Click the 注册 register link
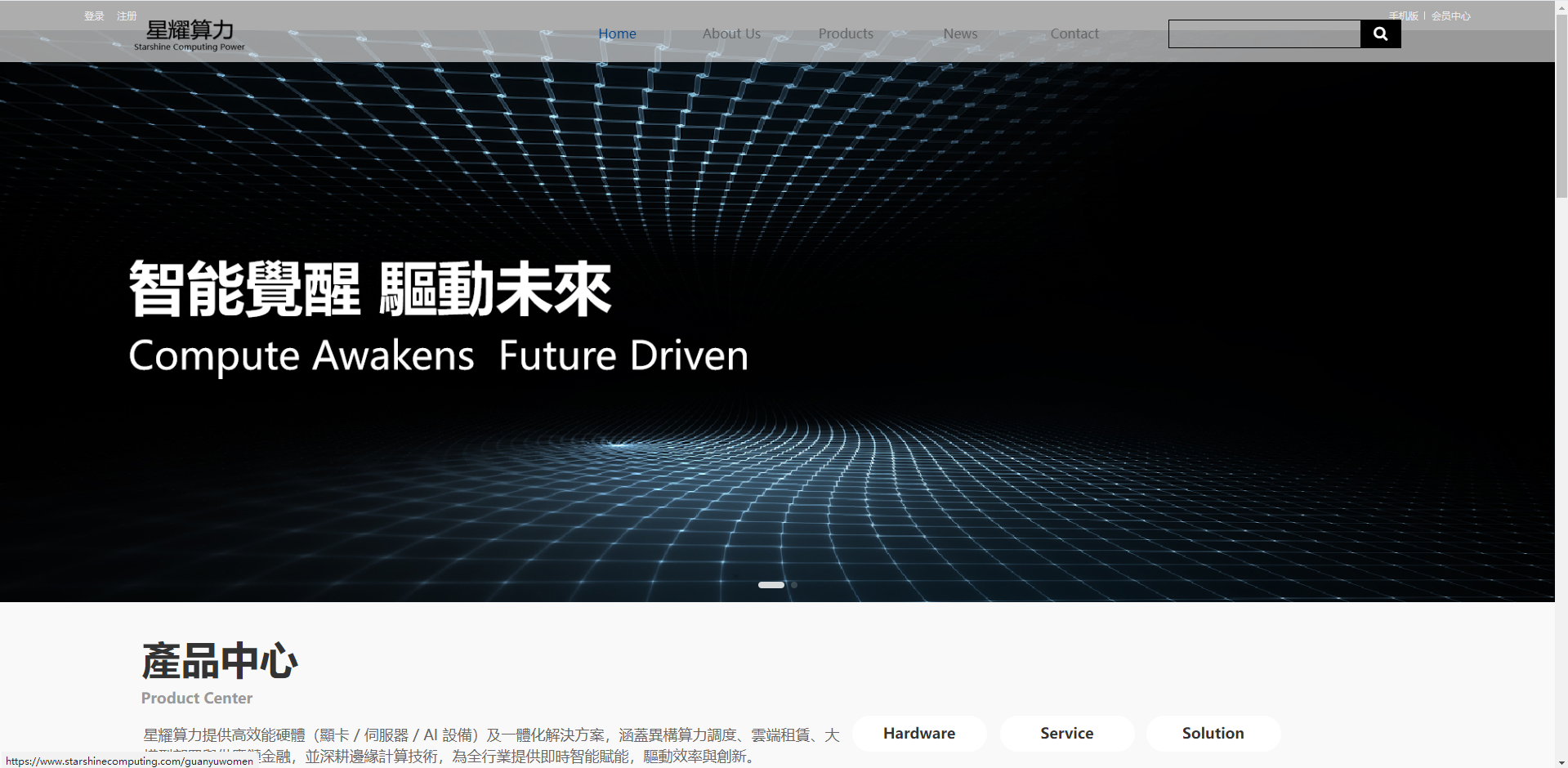This screenshot has width=1568, height=768. [127, 16]
